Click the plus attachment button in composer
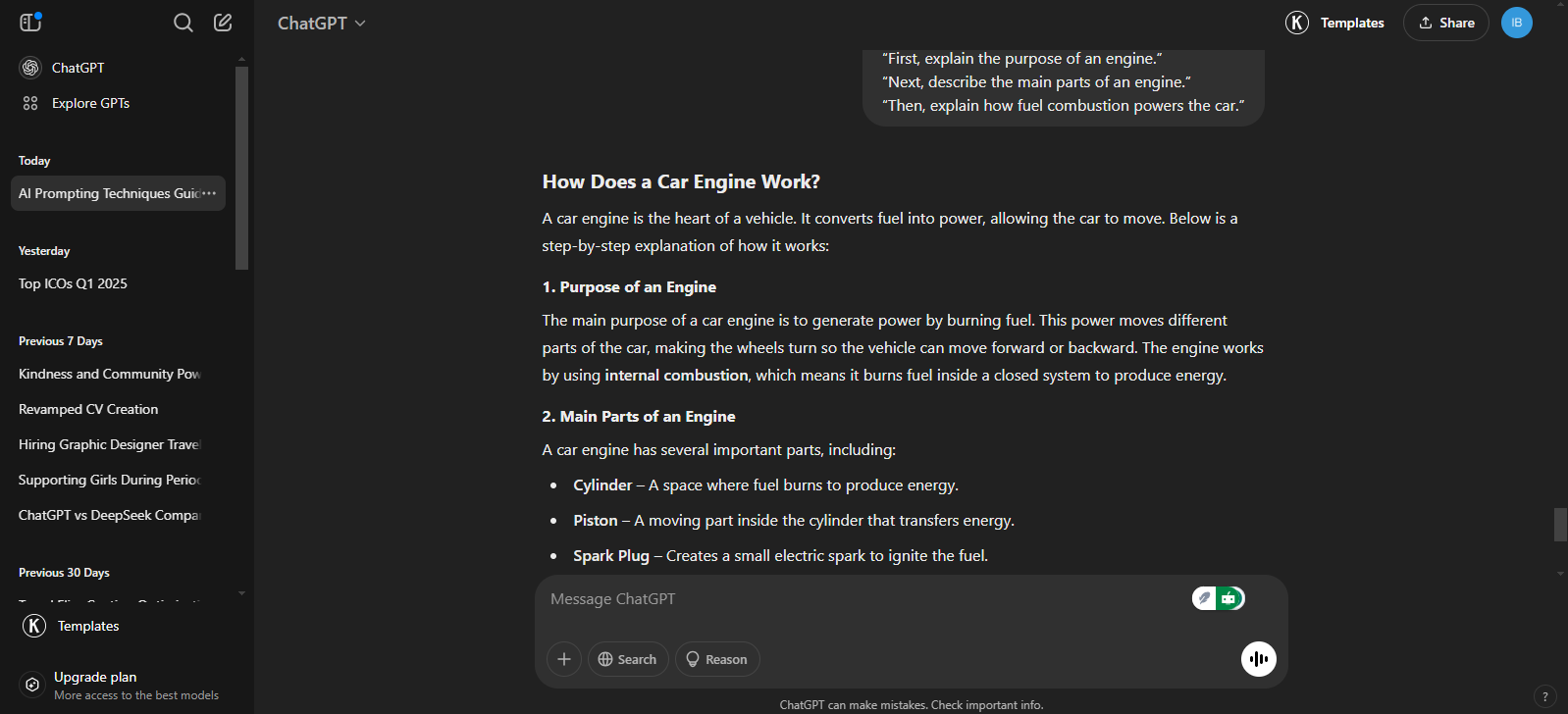The image size is (1568, 714). (564, 659)
